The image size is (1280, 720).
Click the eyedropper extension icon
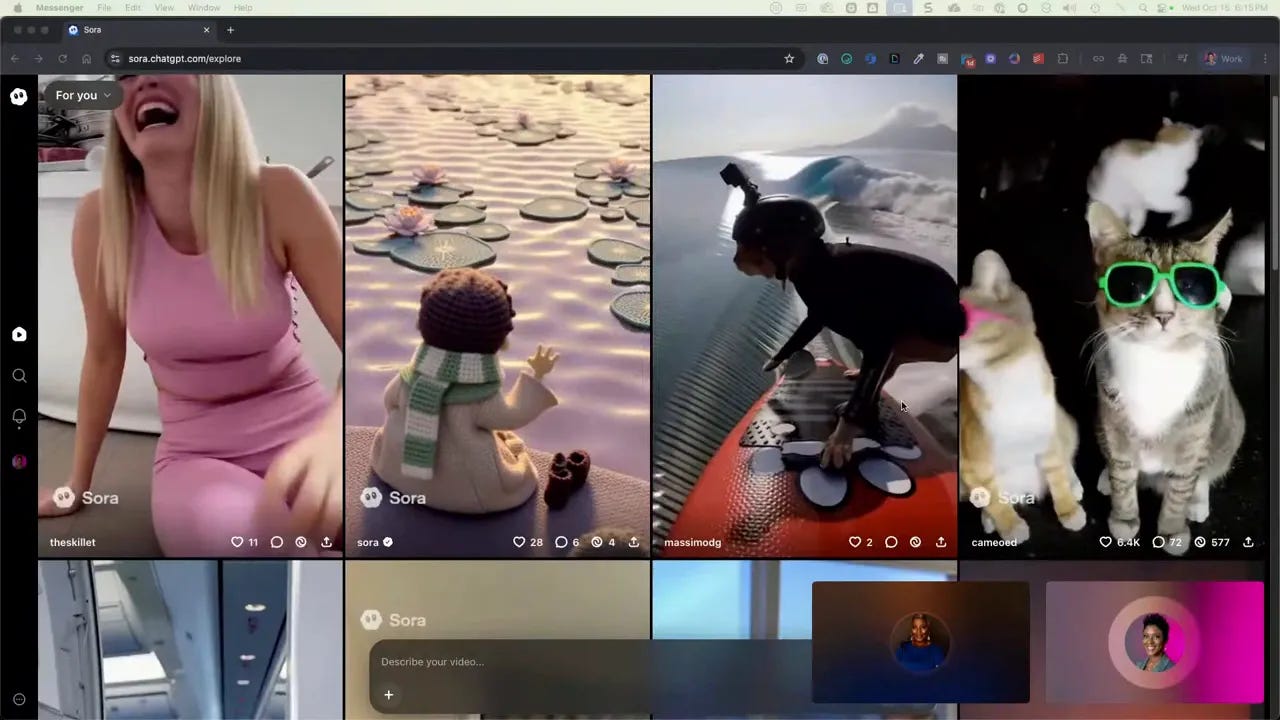[918, 58]
